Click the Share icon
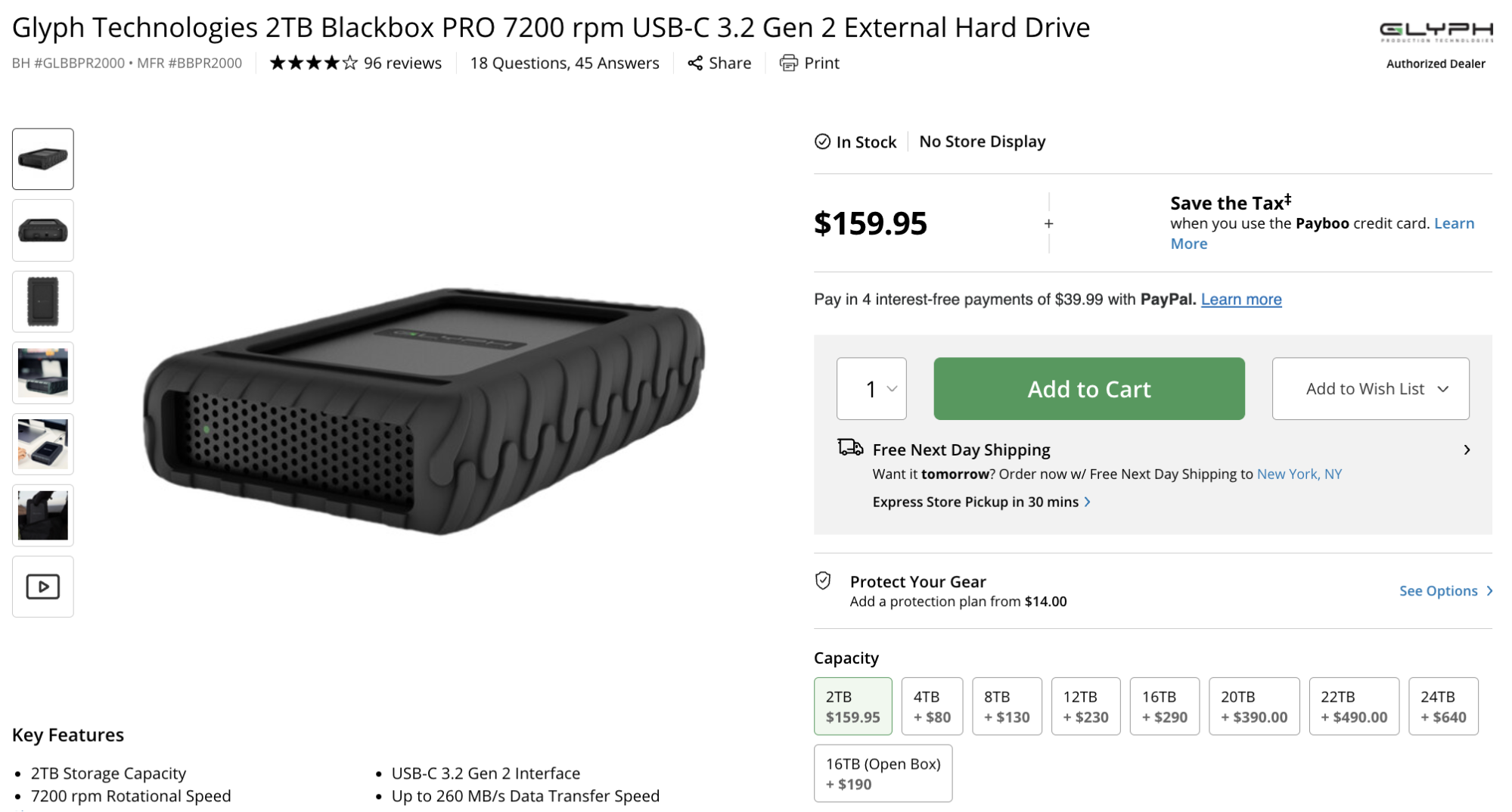This screenshot has height=812, width=1512. [695, 64]
